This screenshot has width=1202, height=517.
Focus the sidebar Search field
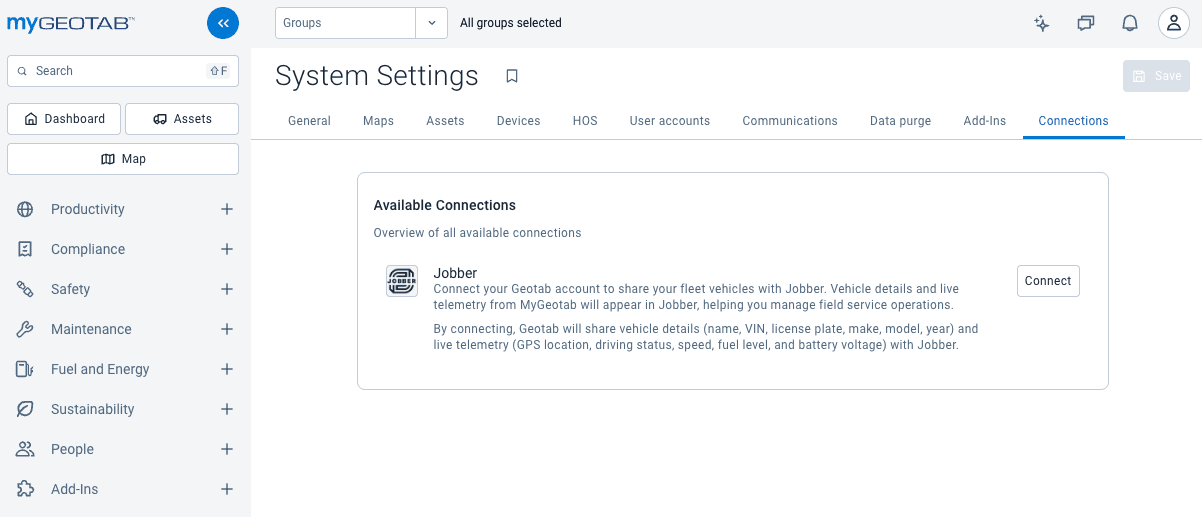[123, 71]
